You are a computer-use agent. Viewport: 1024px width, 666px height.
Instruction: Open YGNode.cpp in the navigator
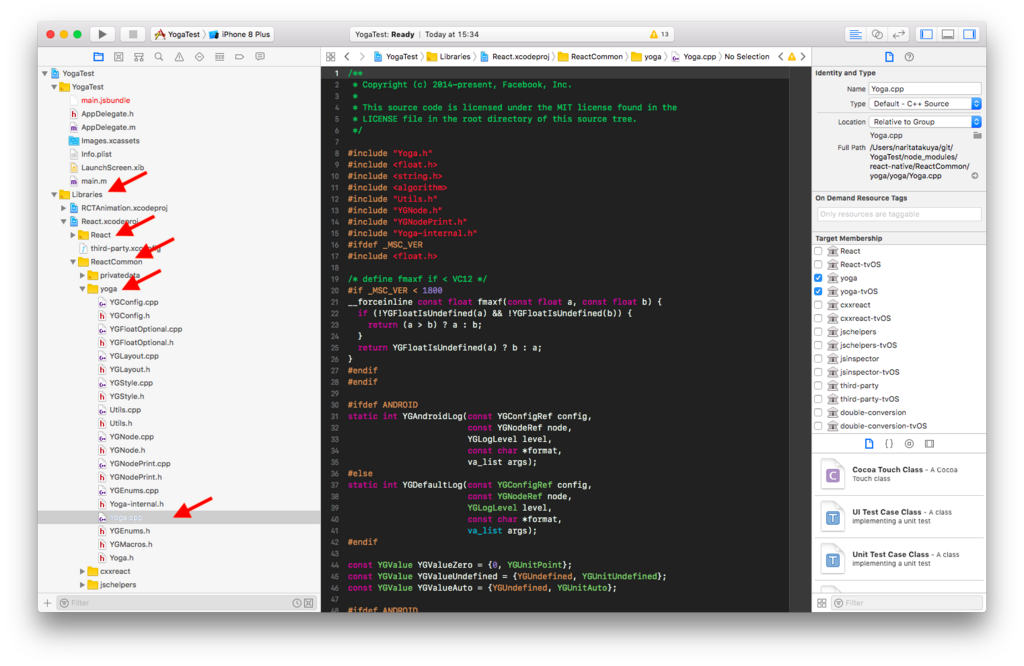pyautogui.click(x=131, y=437)
